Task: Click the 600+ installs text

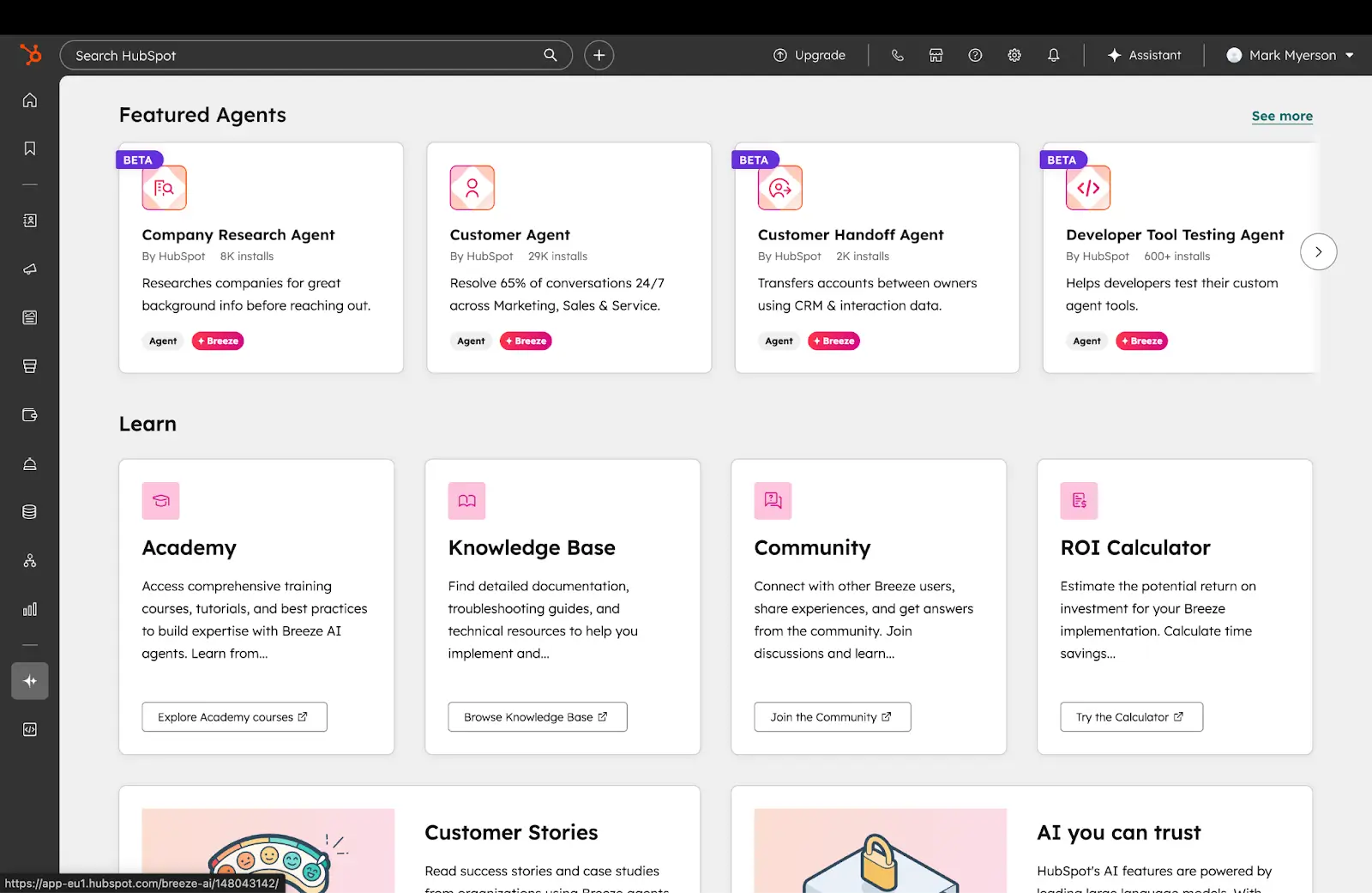Action: (1177, 256)
